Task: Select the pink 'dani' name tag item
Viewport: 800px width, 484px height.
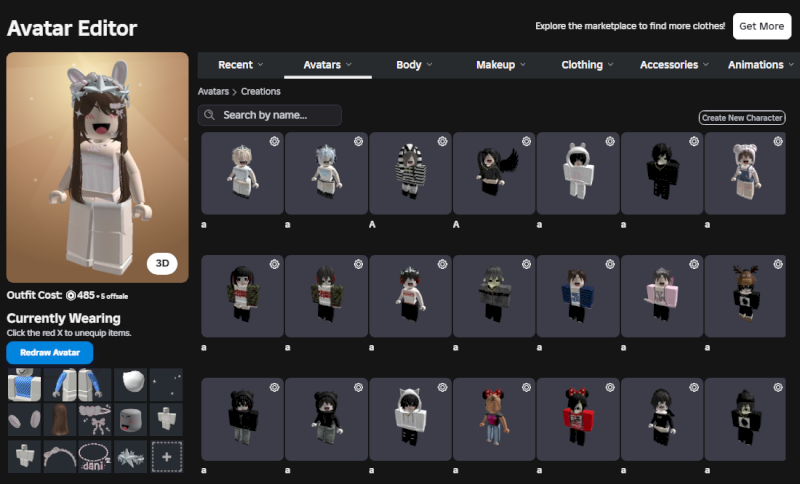Action: (95, 456)
